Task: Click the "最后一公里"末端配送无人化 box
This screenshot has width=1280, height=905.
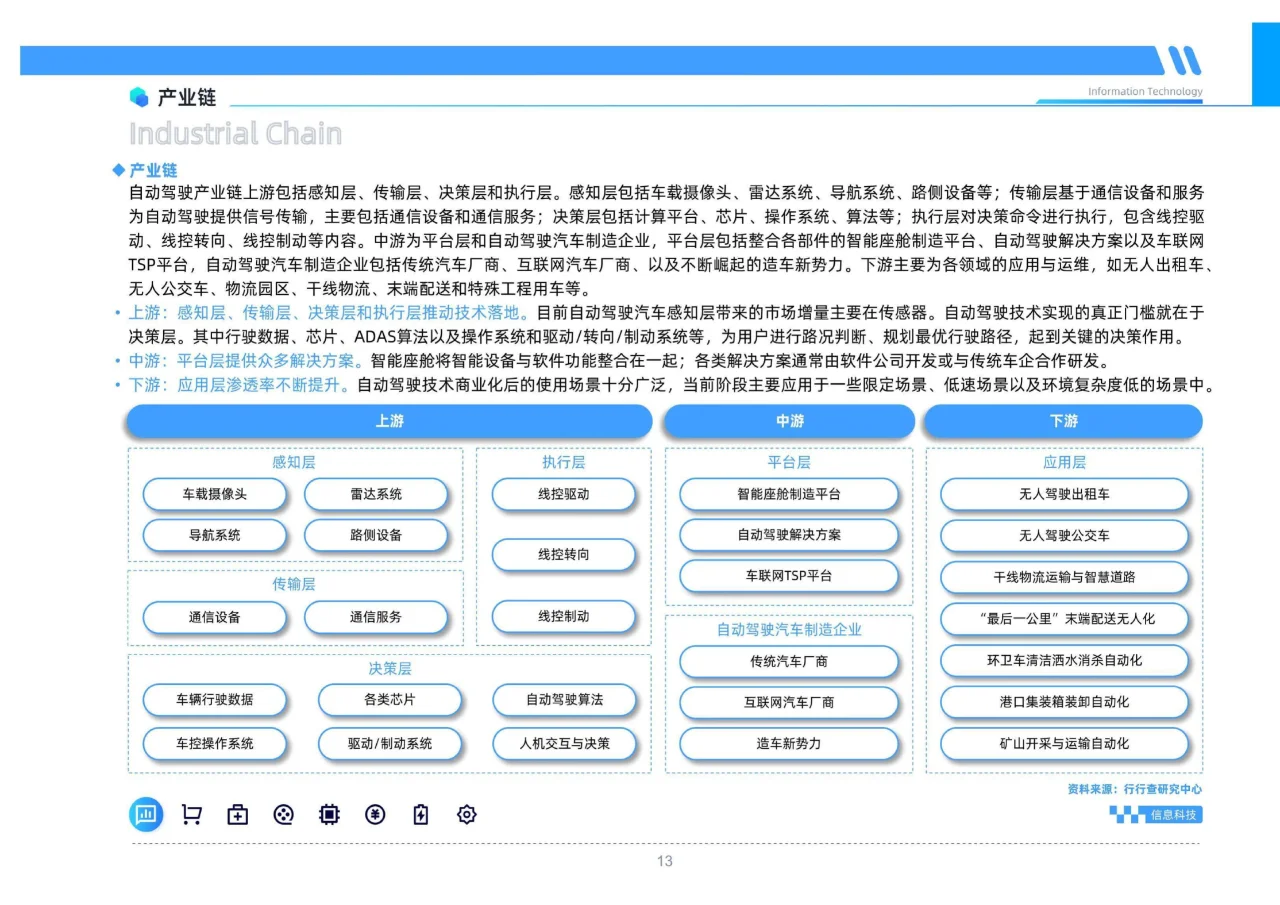Action: (1064, 618)
